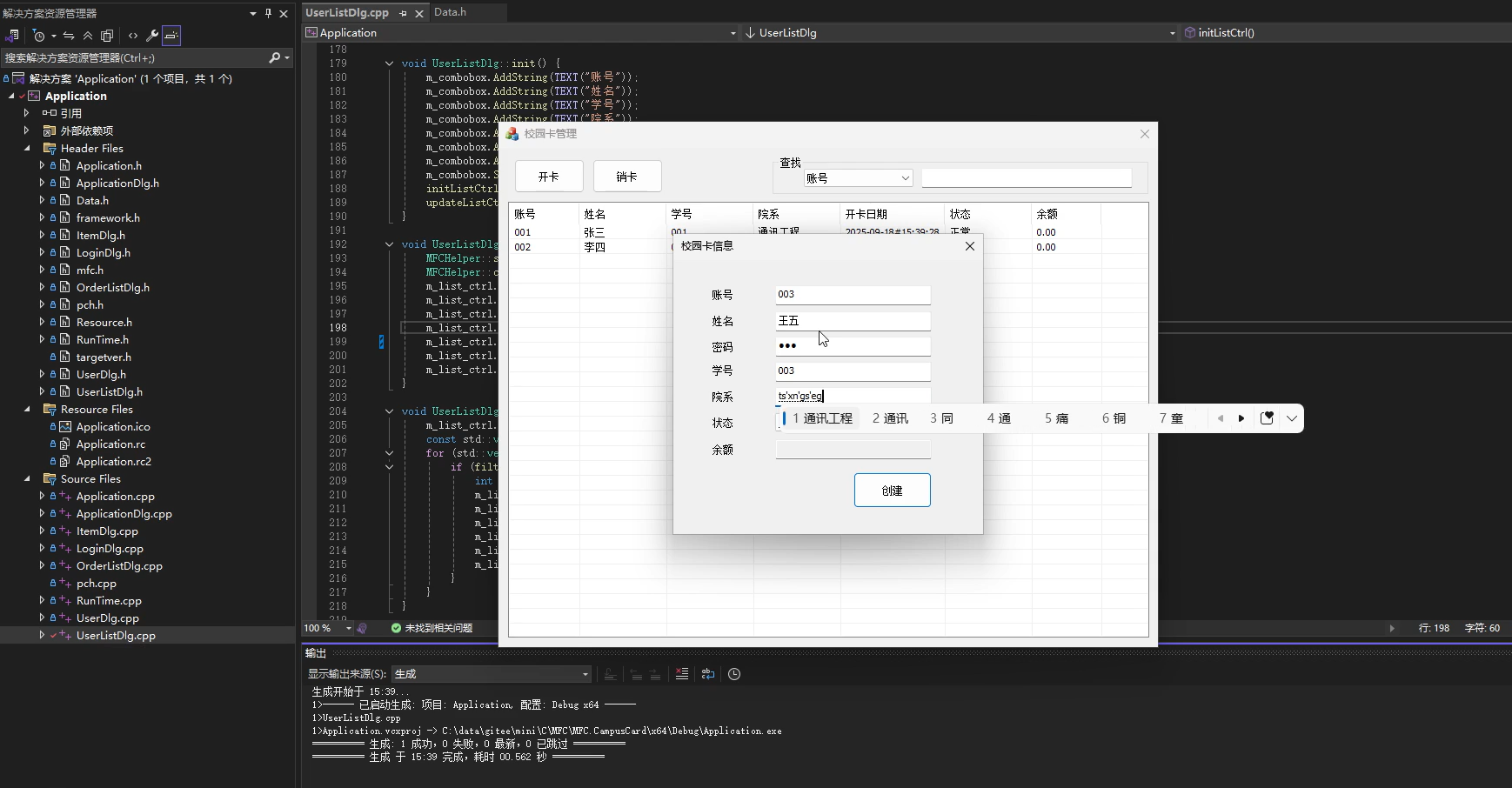The width and height of the screenshot is (1512, 788).
Task: Open the Solution Explorer window options arrow
Action: coord(253,13)
